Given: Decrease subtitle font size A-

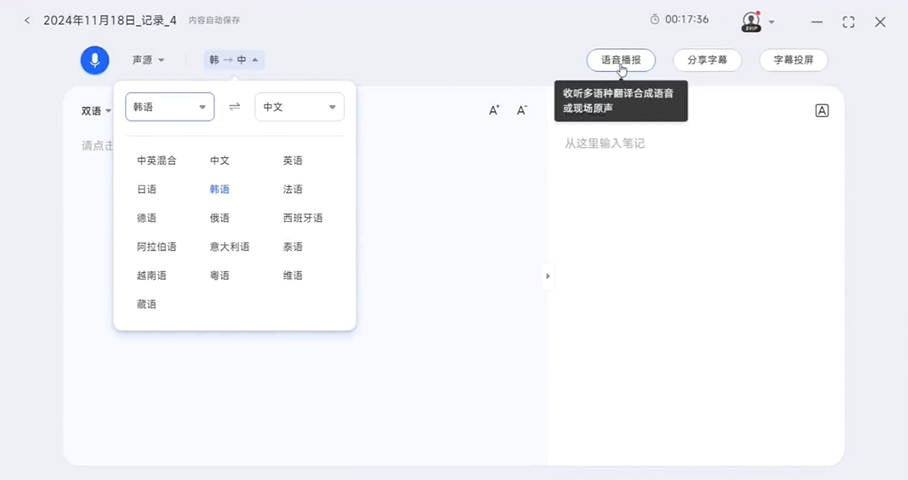Looking at the screenshot, I should click(x=522, y=110).
